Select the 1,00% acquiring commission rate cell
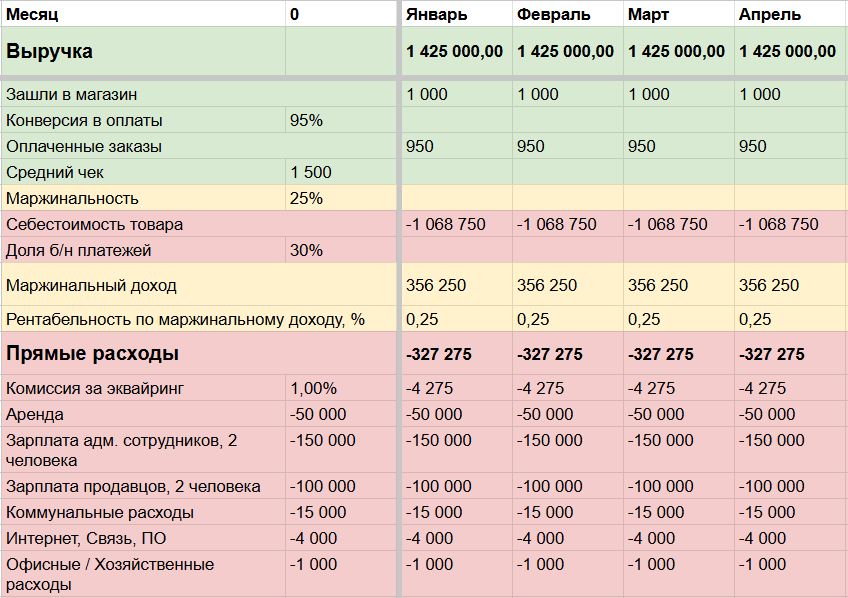The image size is (848, 598). pyautogui.click(x=340, y=388)
